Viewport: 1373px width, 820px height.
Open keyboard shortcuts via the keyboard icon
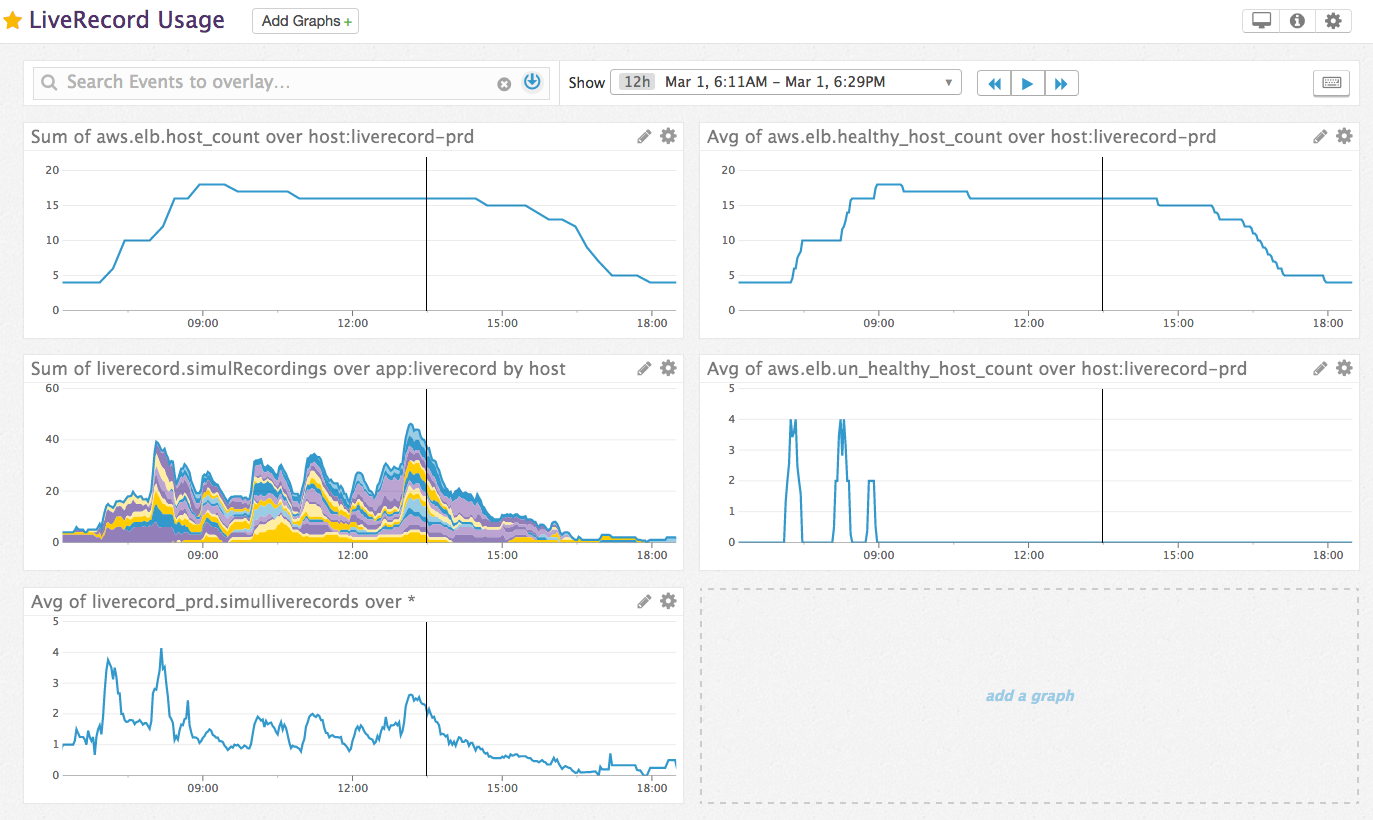(x=1331, y=84)
